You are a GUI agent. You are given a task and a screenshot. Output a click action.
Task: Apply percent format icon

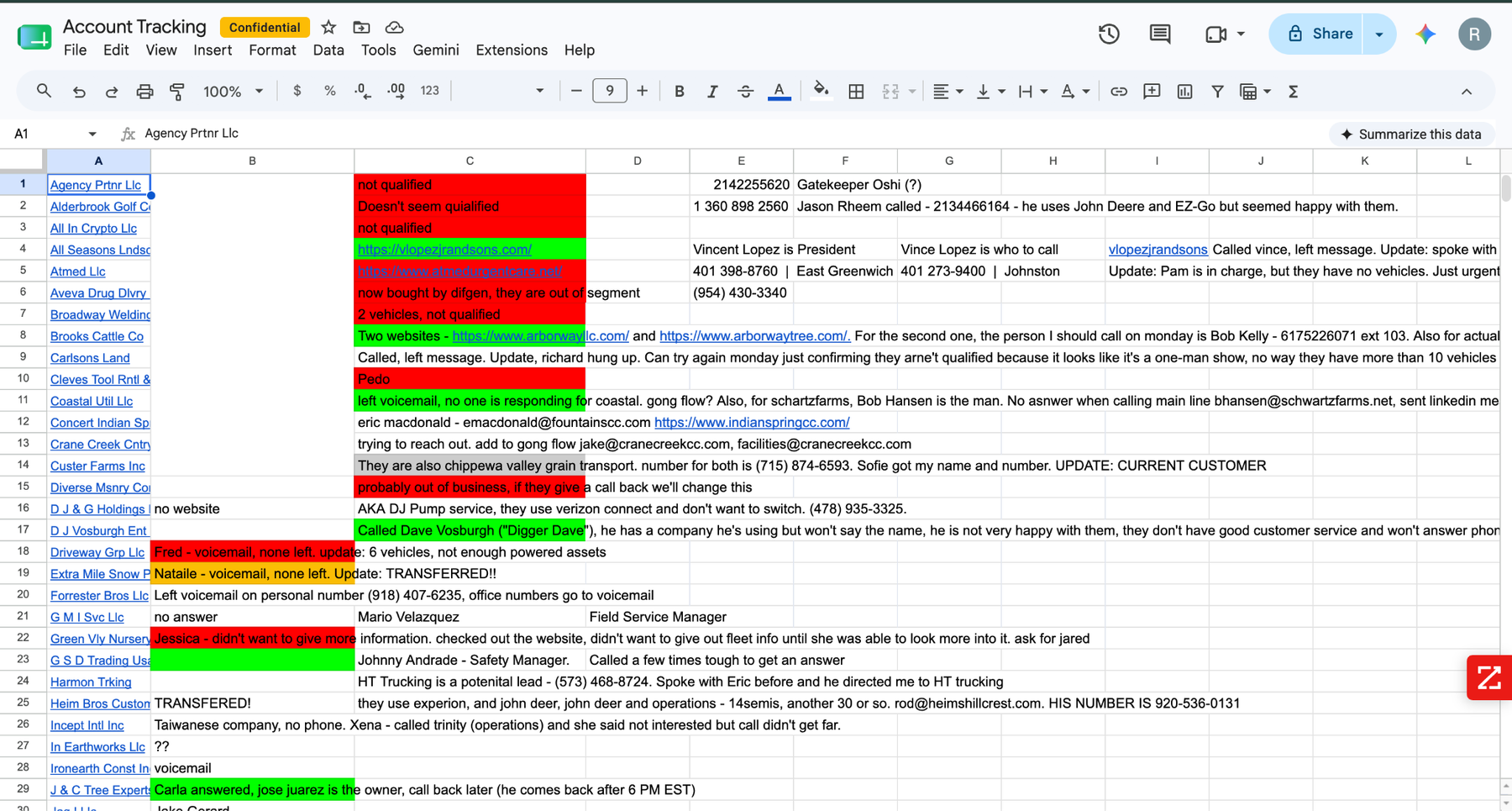(x=330, y=91)
